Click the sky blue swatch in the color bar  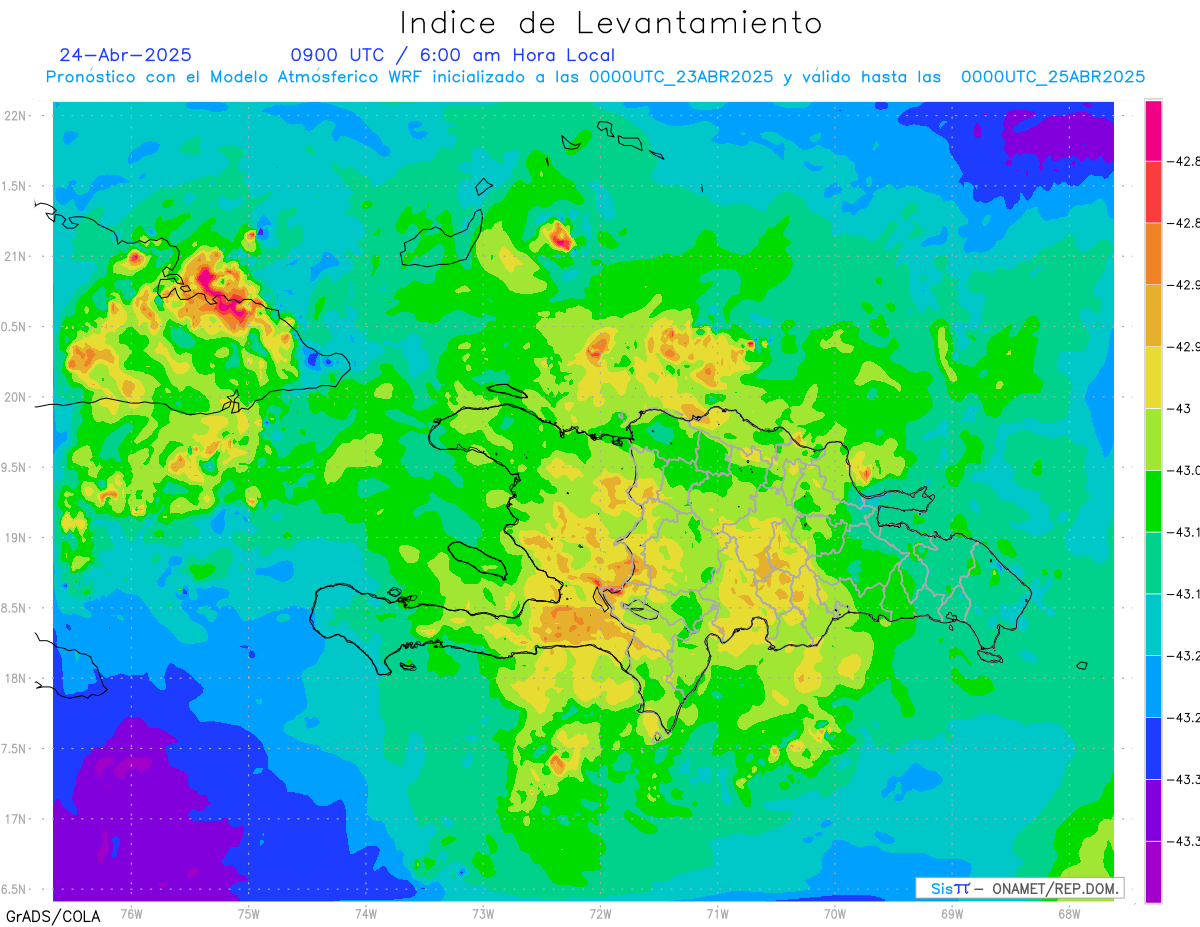tap(1153, 686)
